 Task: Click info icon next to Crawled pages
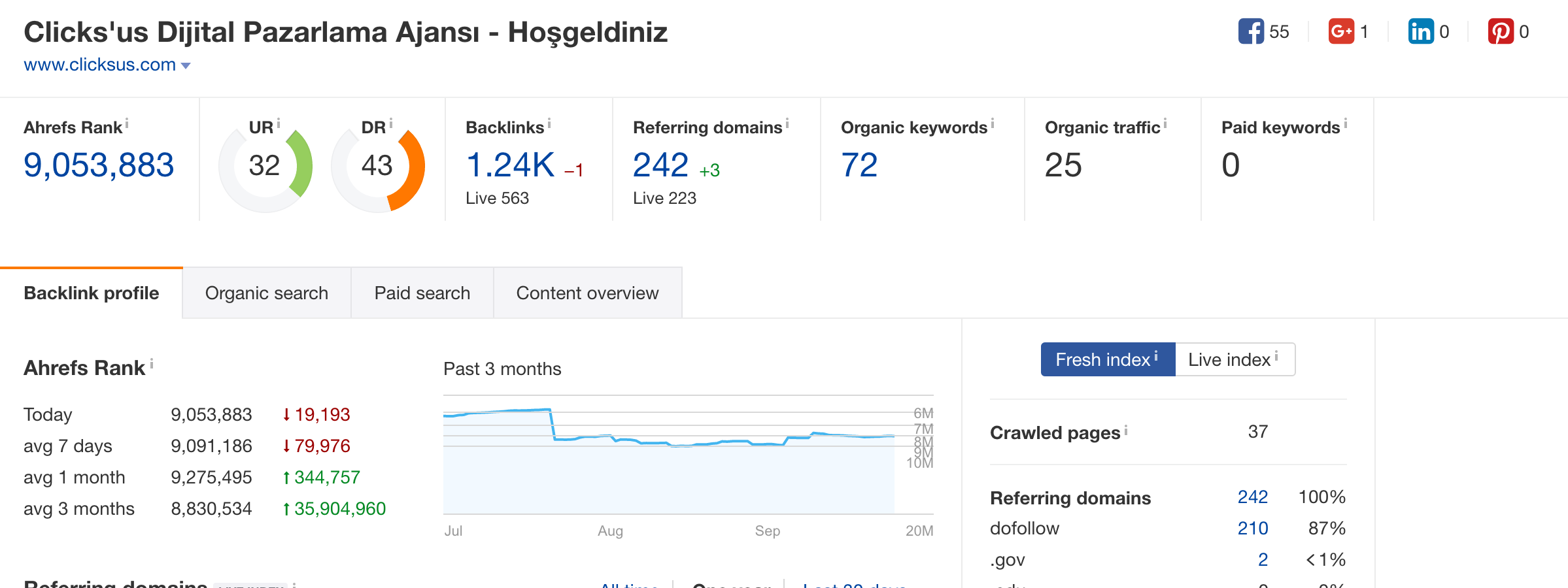1125,430
